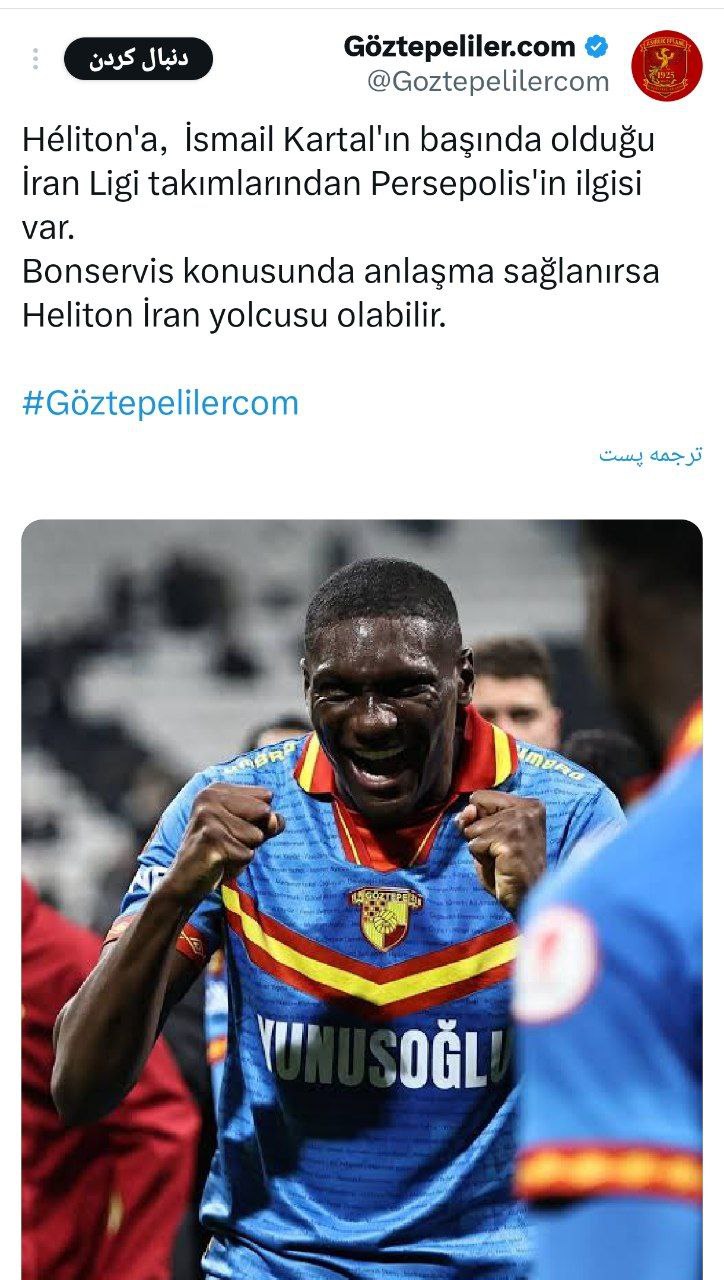Tap the blurred man behind the player

tap(515, 690)
